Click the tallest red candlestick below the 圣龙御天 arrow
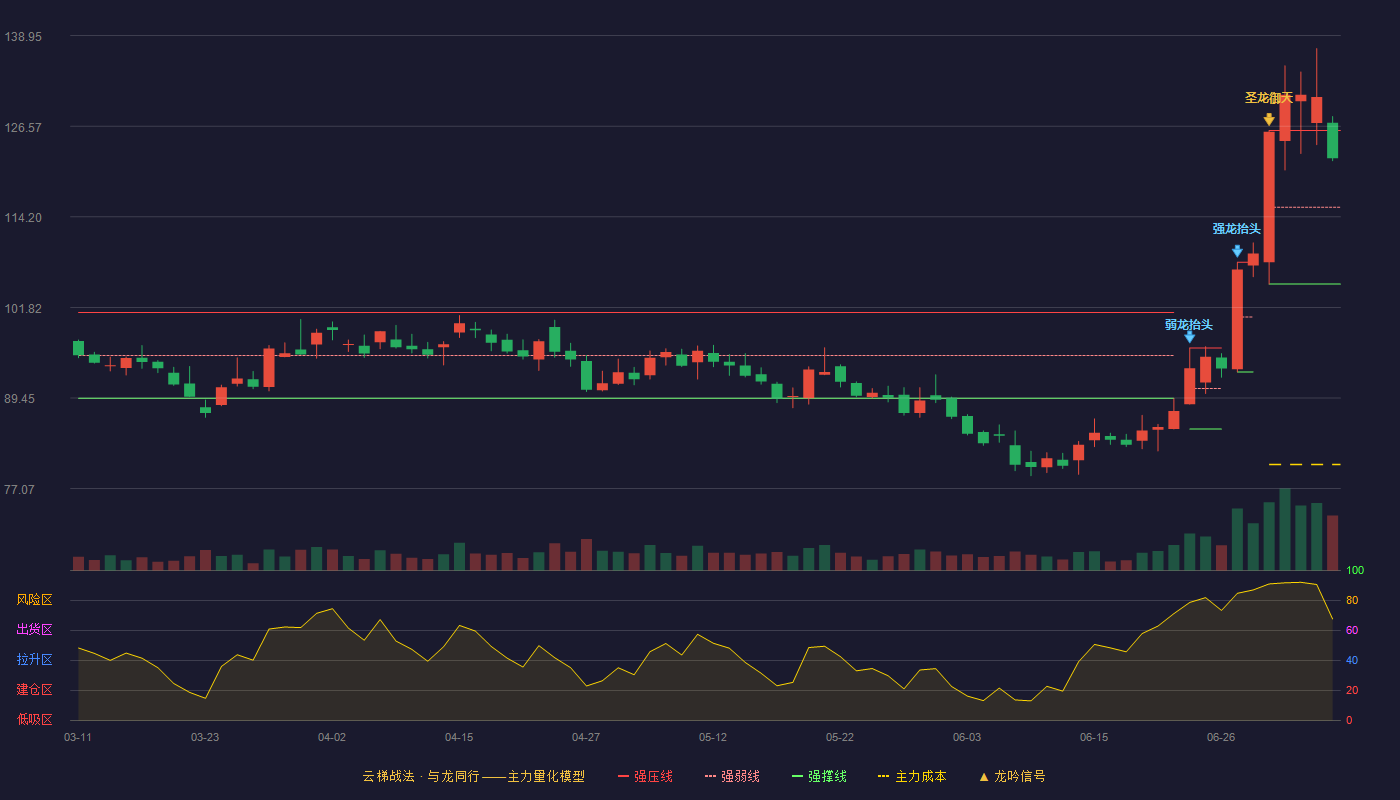1400x800 pixels. click(x=1269, y=197)
